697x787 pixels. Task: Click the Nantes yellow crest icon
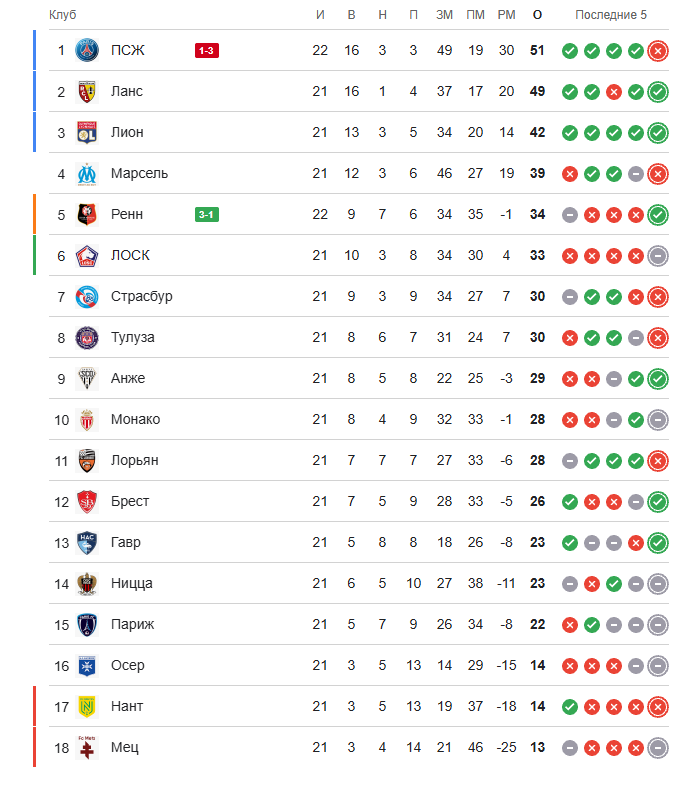87,707
